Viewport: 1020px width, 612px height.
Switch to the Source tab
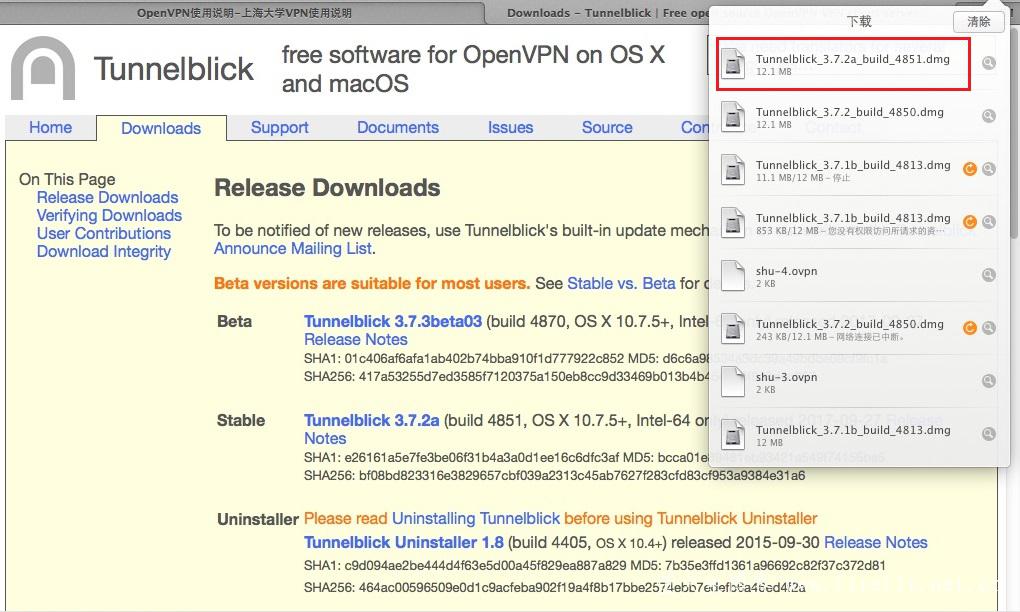point(607,127)
